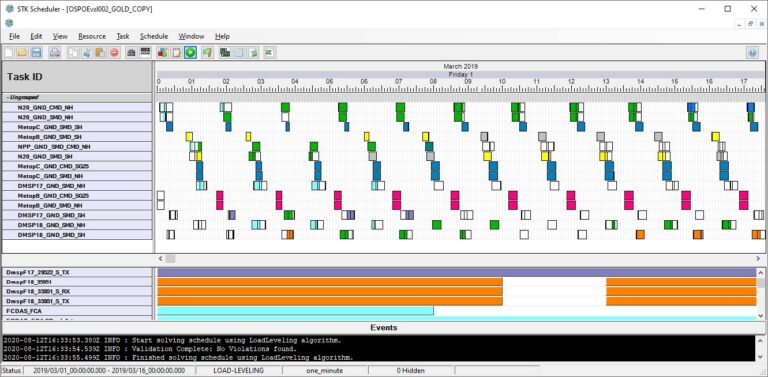Open the View menu
Image resolution: width=768 pixels, height=377 pixels.
[60, 36]
